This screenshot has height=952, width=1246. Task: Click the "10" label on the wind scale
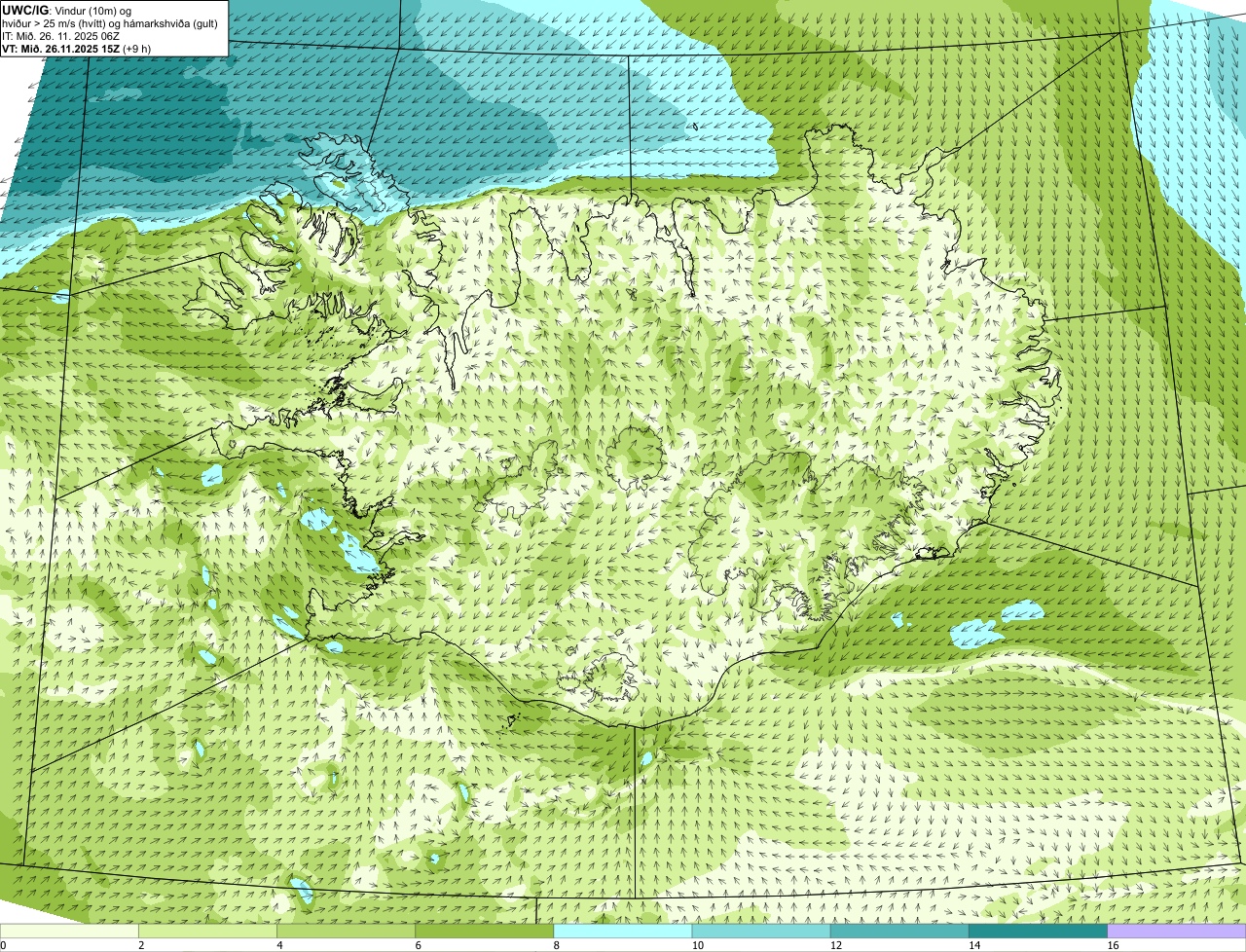pos(697,945)
